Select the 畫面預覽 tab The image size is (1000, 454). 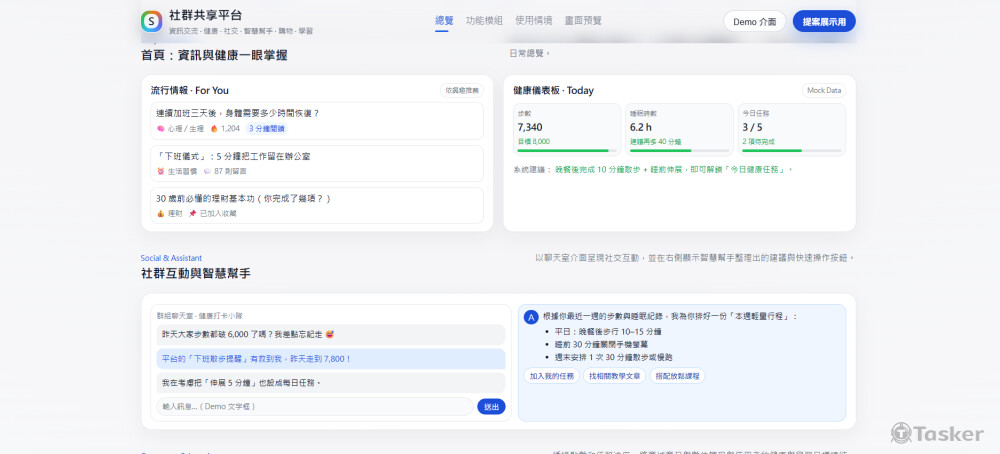click(583, 20)
